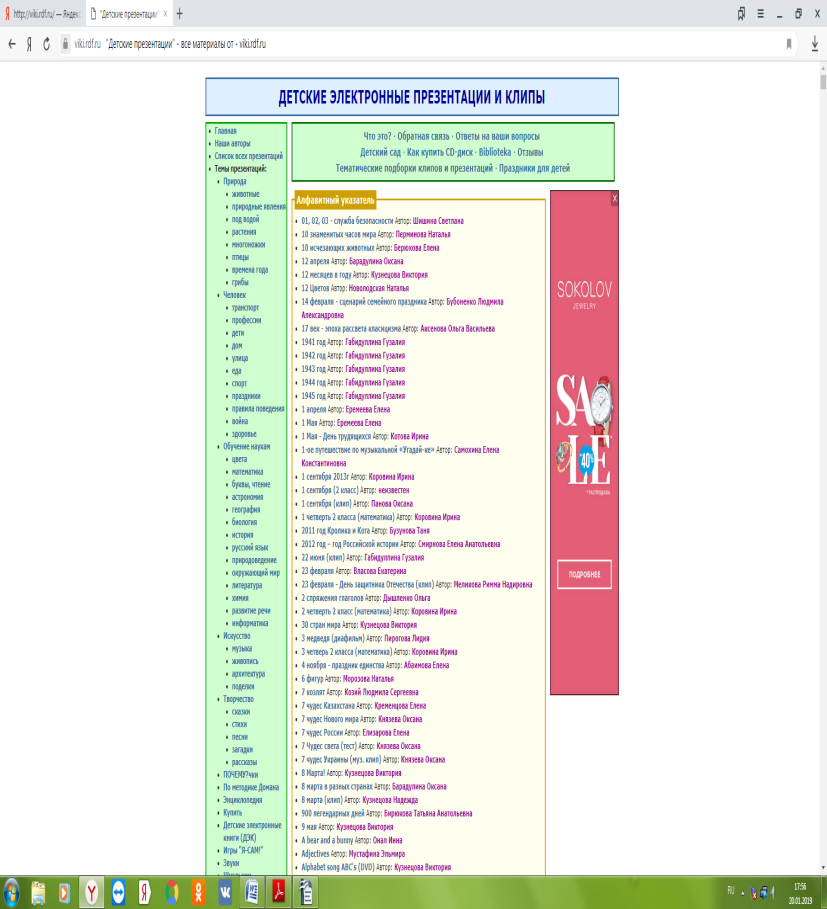The height and width of the screenshot is (909, 827).
Task: Open a new tab with the plus button
Action: pyautogui.click(x=180, y=14)
